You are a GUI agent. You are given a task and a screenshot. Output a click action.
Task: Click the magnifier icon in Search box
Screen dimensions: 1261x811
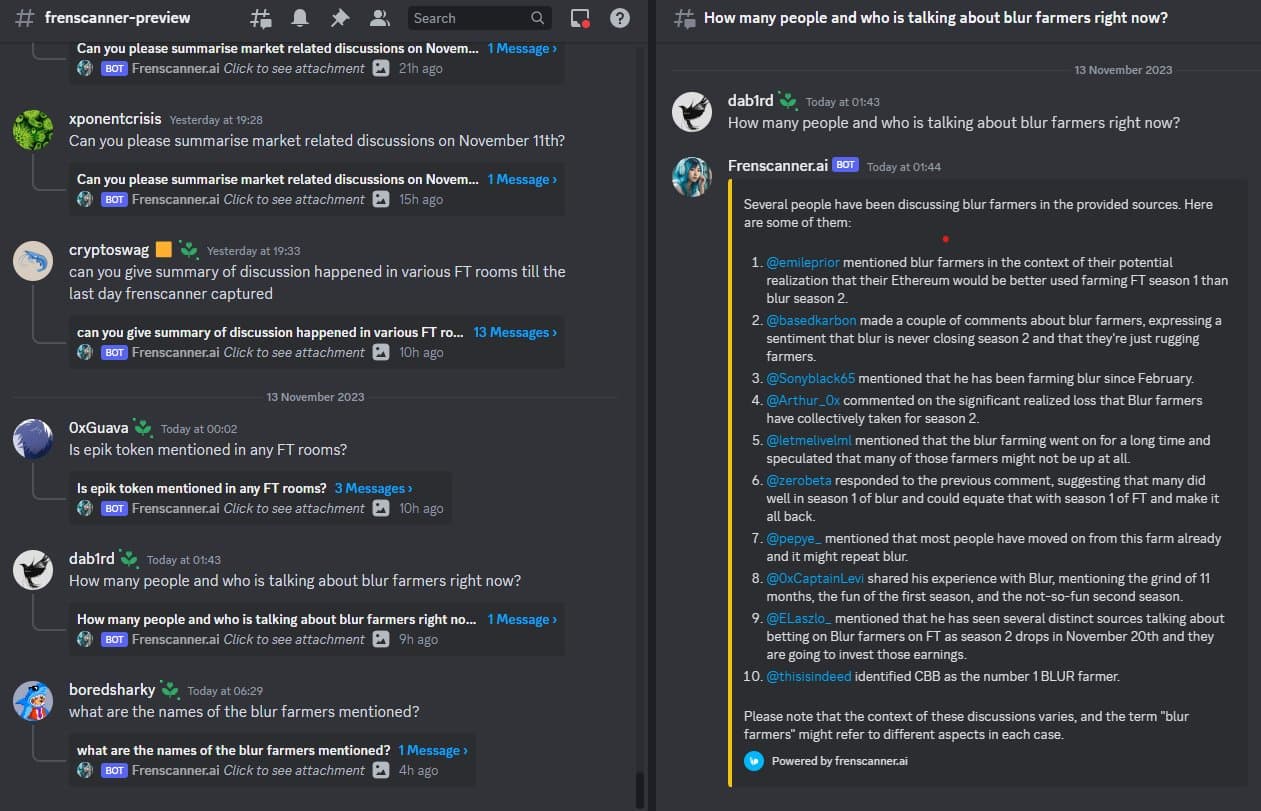tap(538, 18)
